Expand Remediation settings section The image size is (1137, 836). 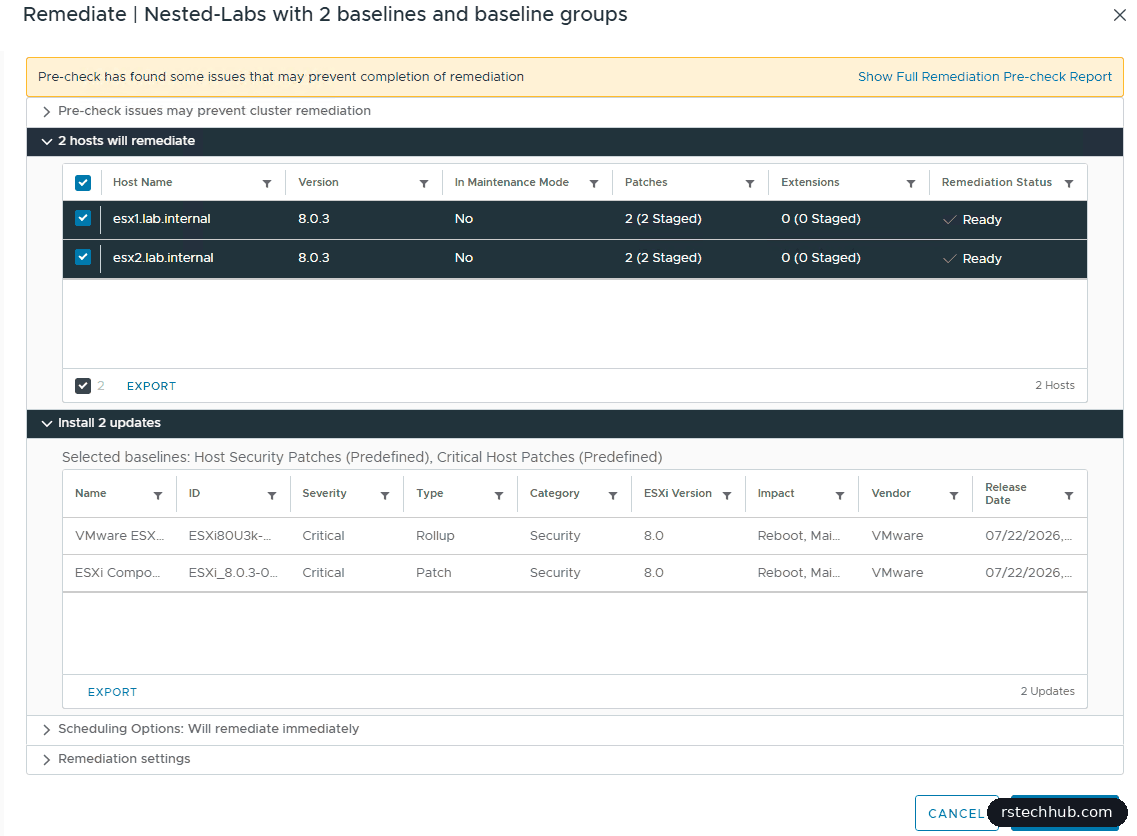(46, 759)
